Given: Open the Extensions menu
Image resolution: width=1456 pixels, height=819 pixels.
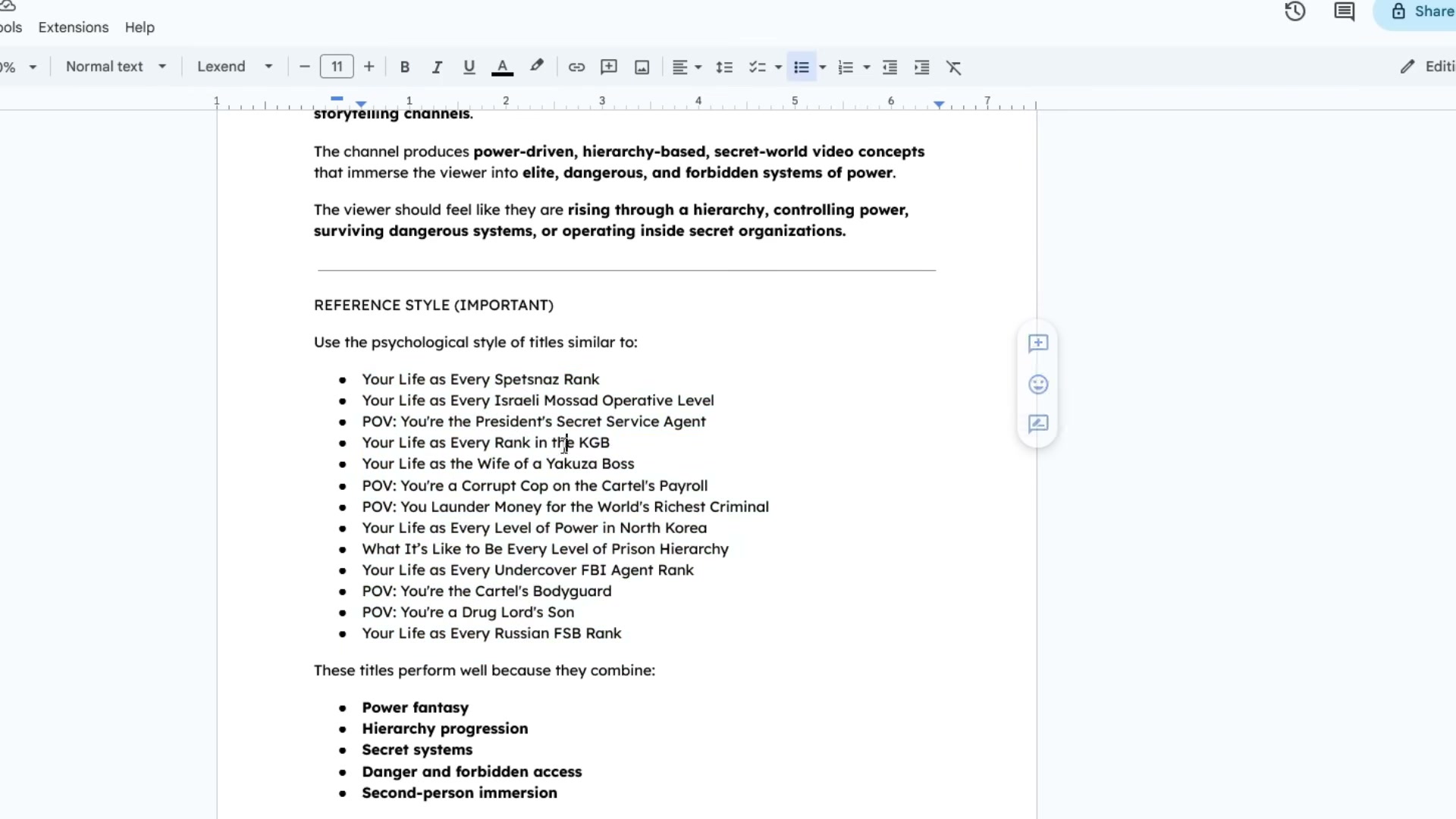Looking at the screenshot, I should 74,27.
